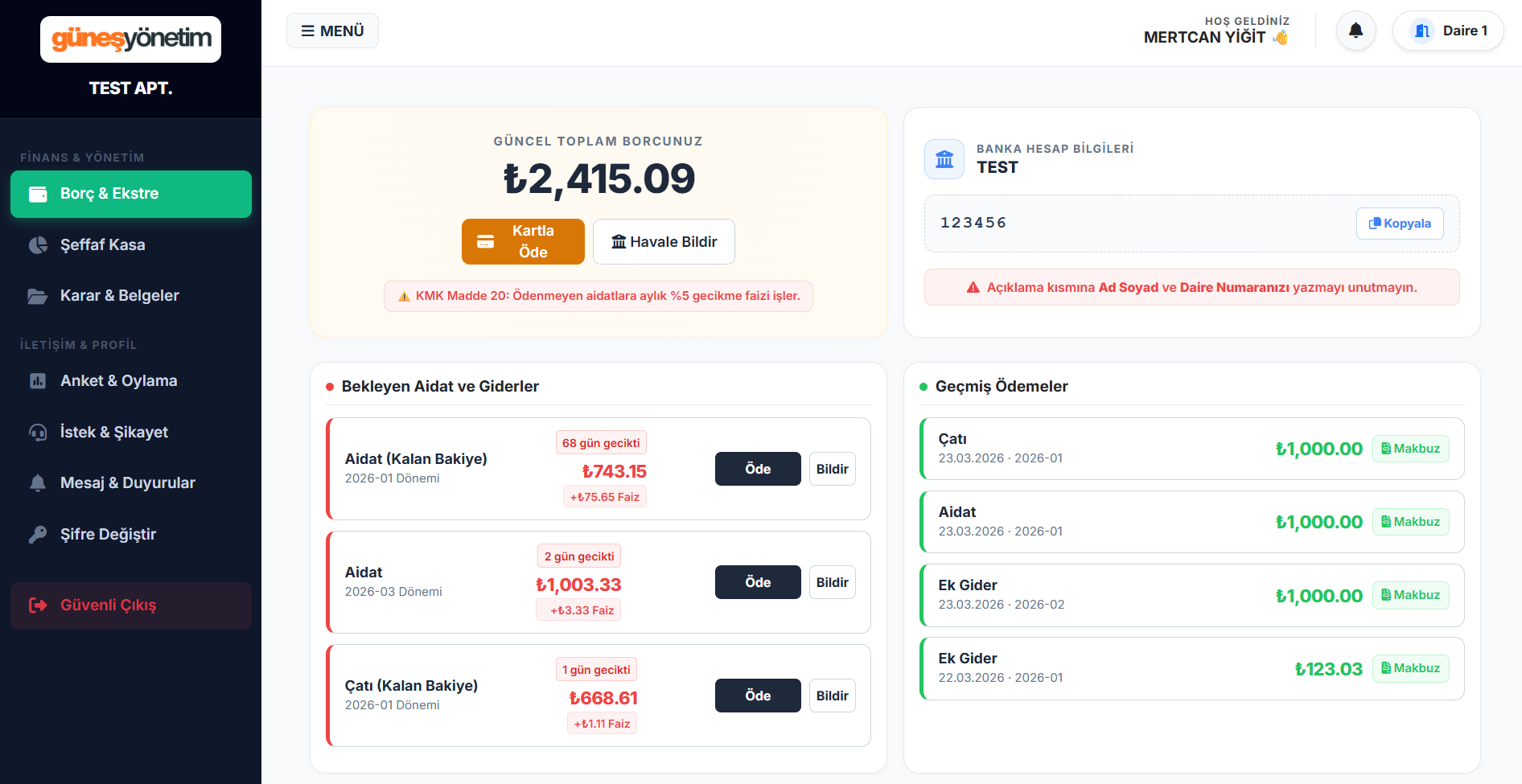Open the Daire 1 apartment selector
This screenshot has height=784, width=1522.
click(x=1447, y=31)
